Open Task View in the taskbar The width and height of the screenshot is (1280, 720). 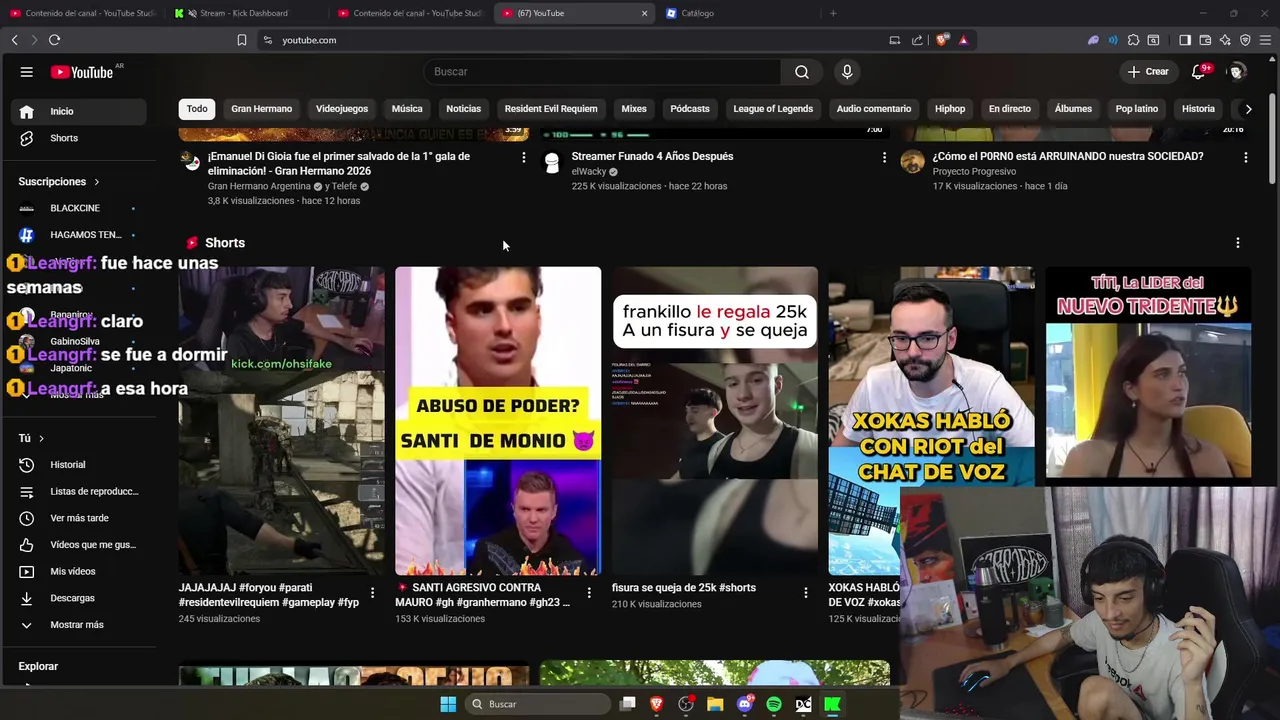pyautogui.click(x=627, y=704)
